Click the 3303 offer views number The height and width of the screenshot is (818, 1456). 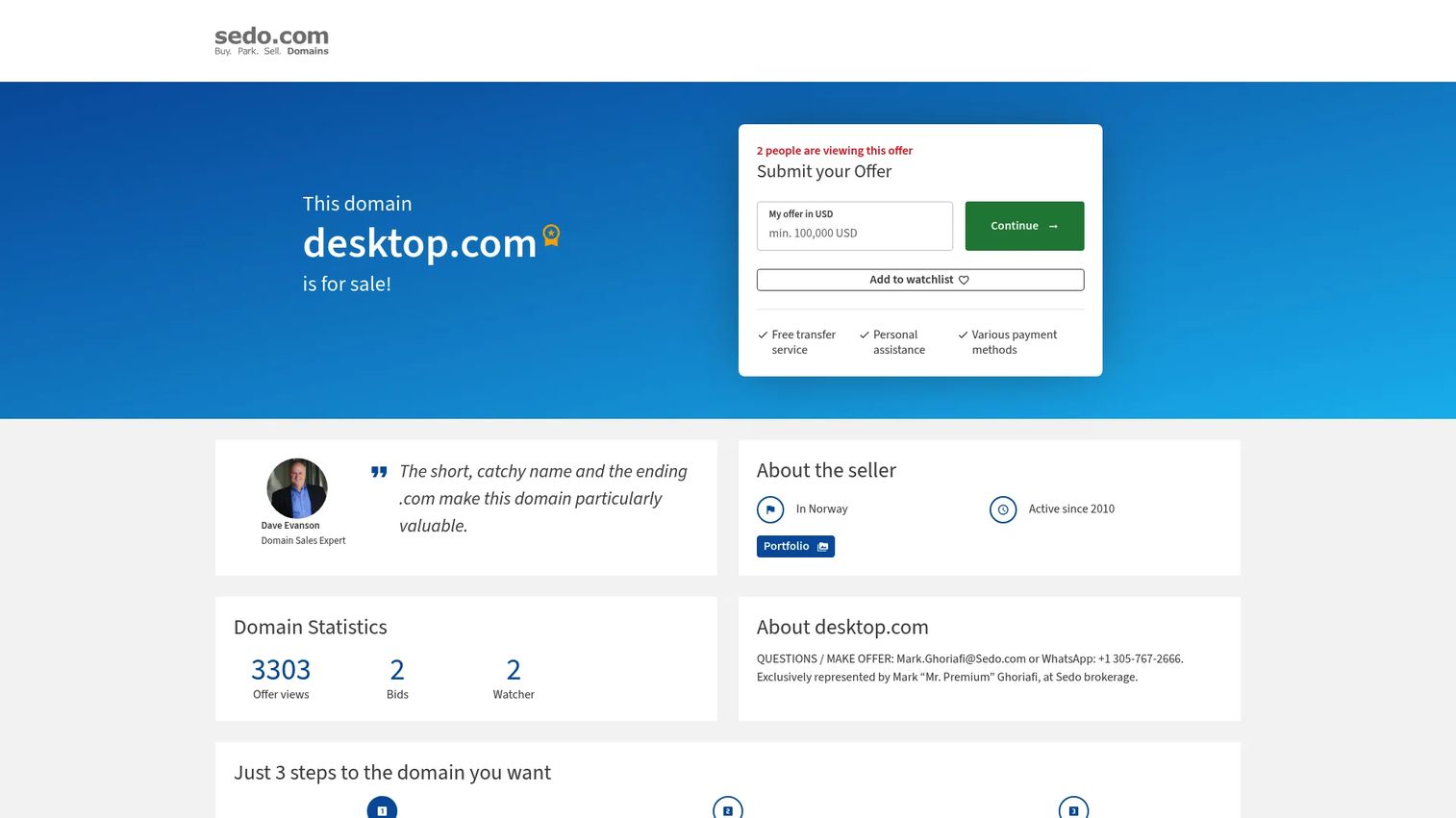click(281, 669)
